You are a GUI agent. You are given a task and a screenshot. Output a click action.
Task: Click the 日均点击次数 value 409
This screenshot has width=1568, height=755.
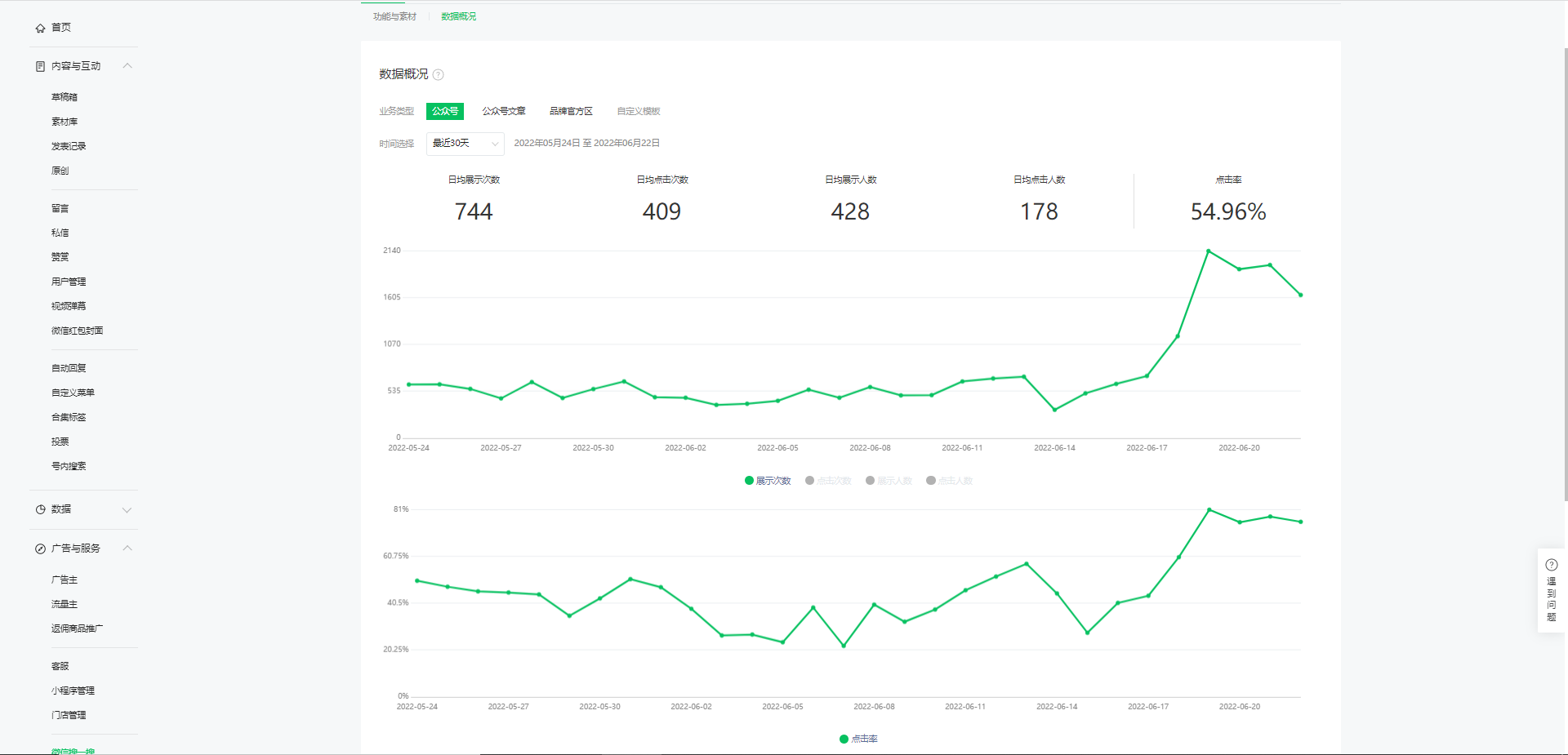(x=661, y=212)
